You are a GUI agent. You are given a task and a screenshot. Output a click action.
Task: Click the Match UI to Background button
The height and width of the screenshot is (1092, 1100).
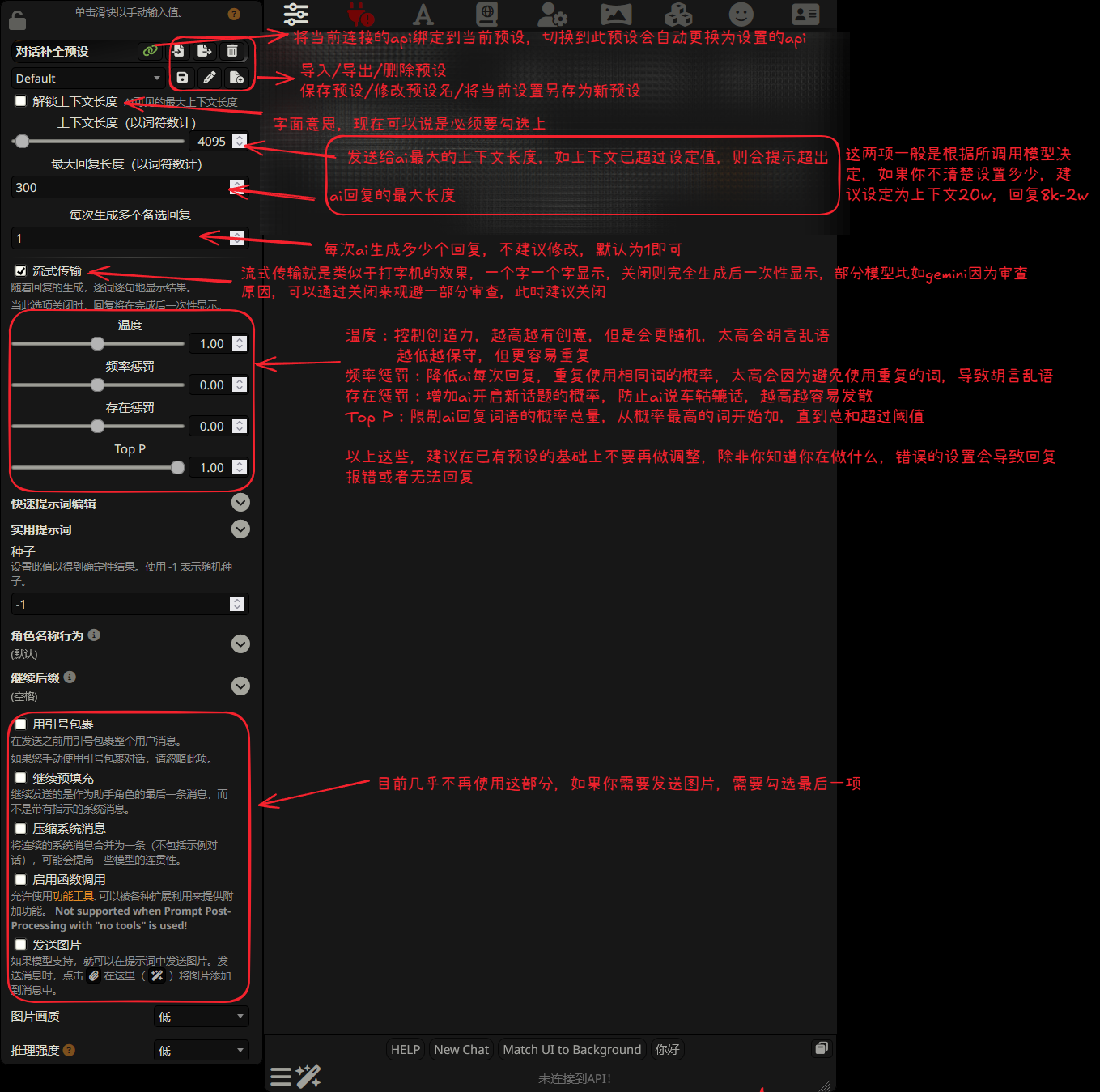coord(571,1050)
